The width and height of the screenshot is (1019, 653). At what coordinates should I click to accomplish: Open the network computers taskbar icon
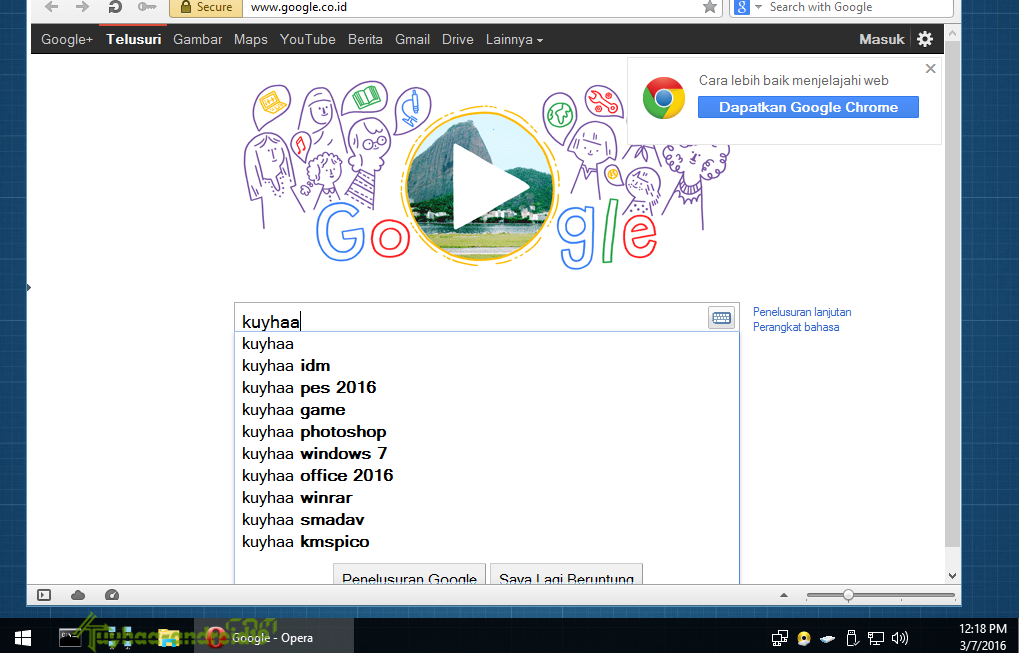pos(120,637)
